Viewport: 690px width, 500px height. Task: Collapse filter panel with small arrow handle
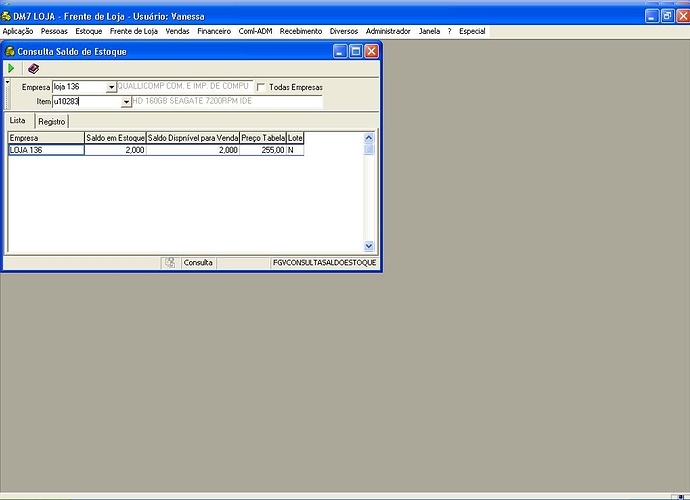(7, 82)
